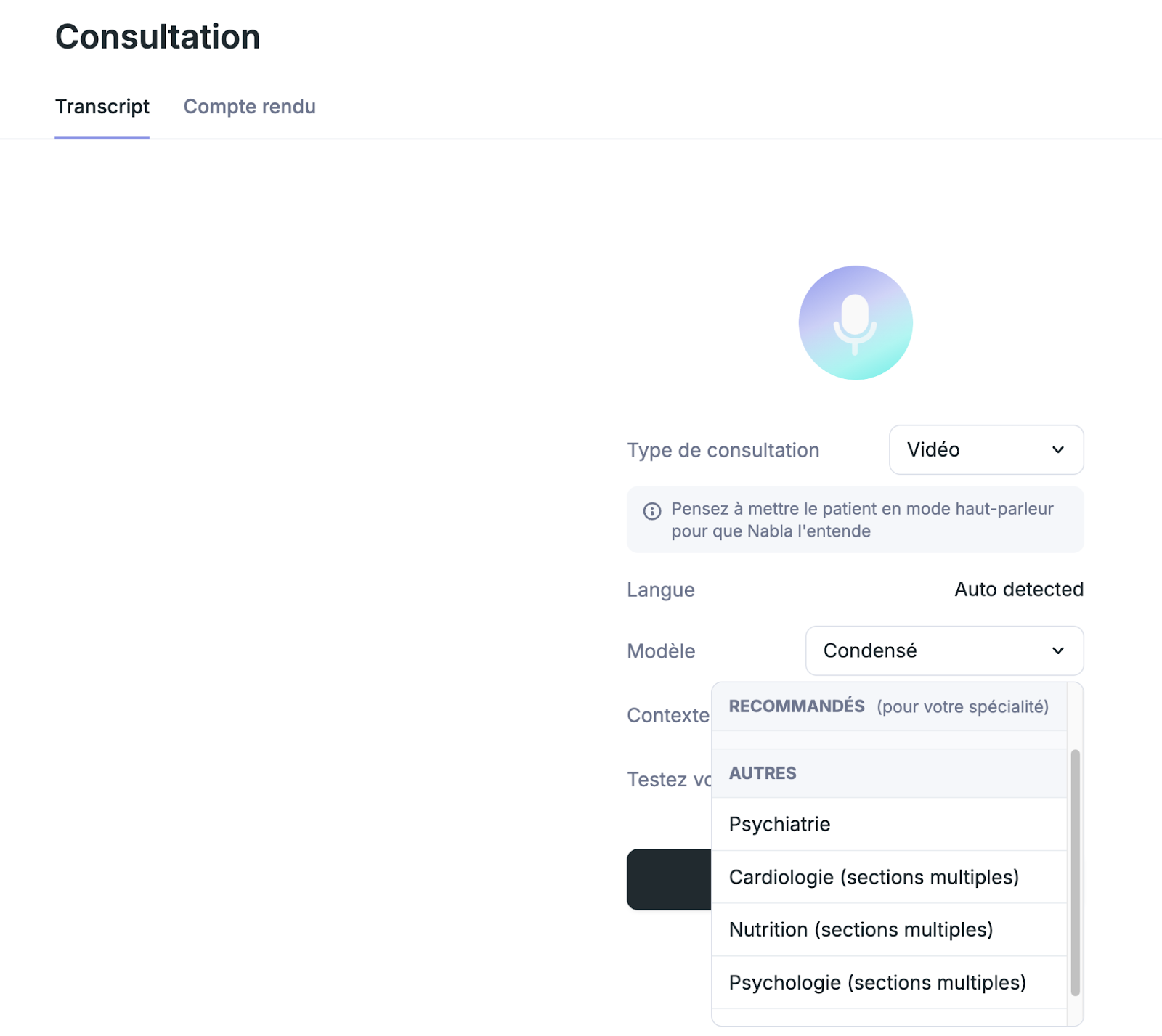Screen dimensions: 1162x1036
Task: Click the Auto detected language value
Action: tap(1018, 590)
